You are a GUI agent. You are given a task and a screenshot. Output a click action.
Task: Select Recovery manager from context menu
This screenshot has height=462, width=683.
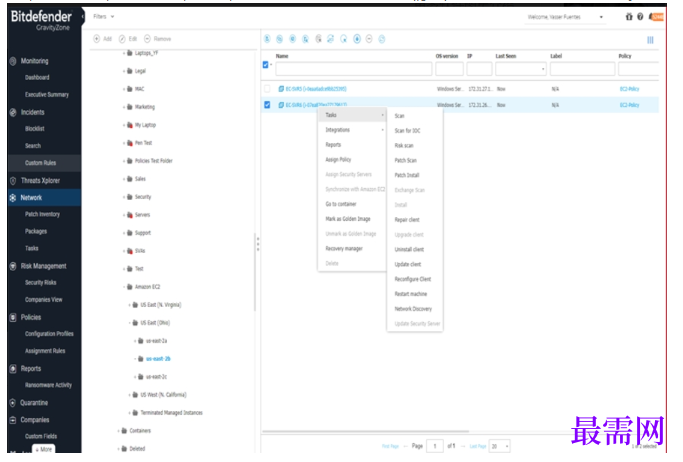click(344, 249)
